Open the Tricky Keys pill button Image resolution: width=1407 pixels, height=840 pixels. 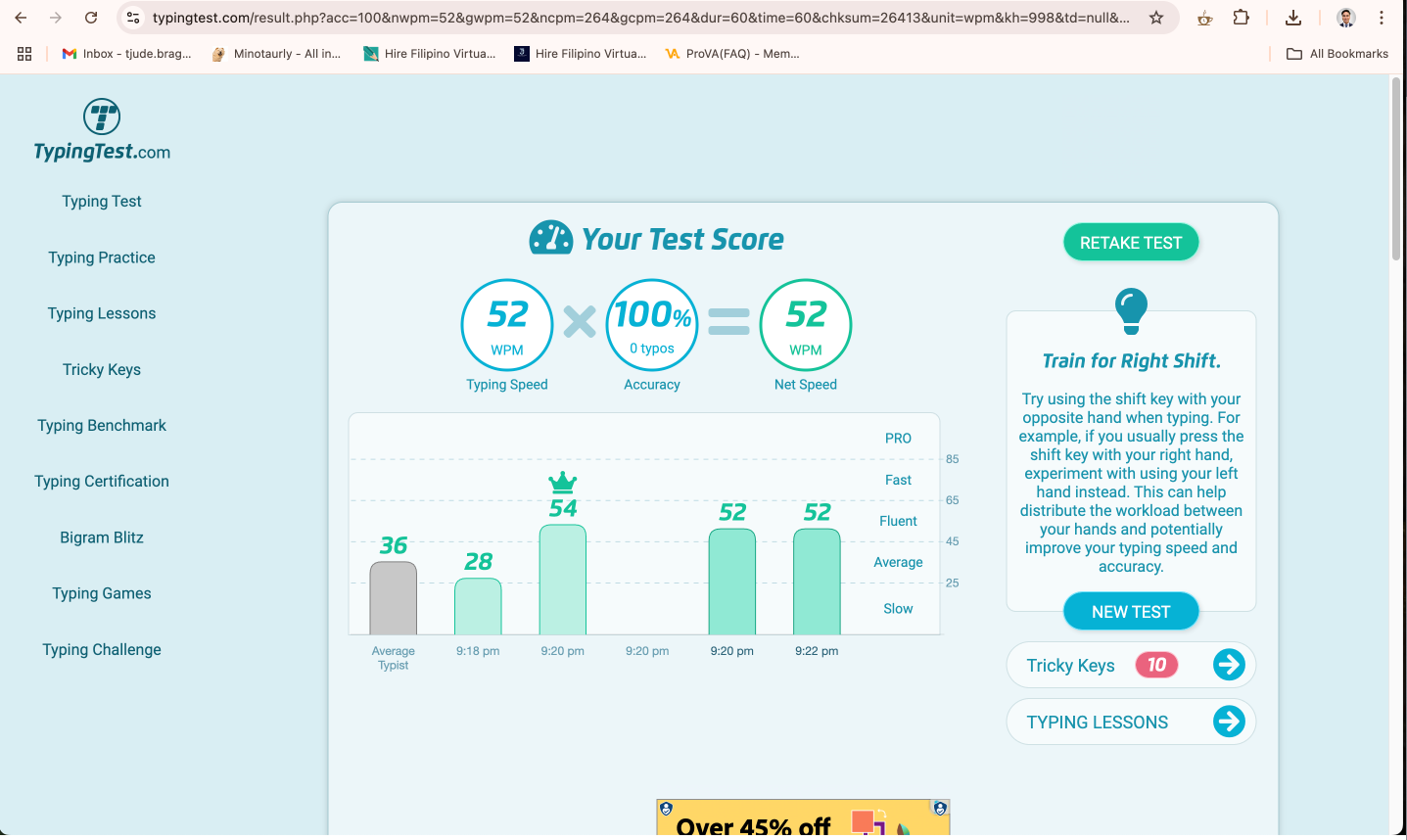coord(1131,665)
